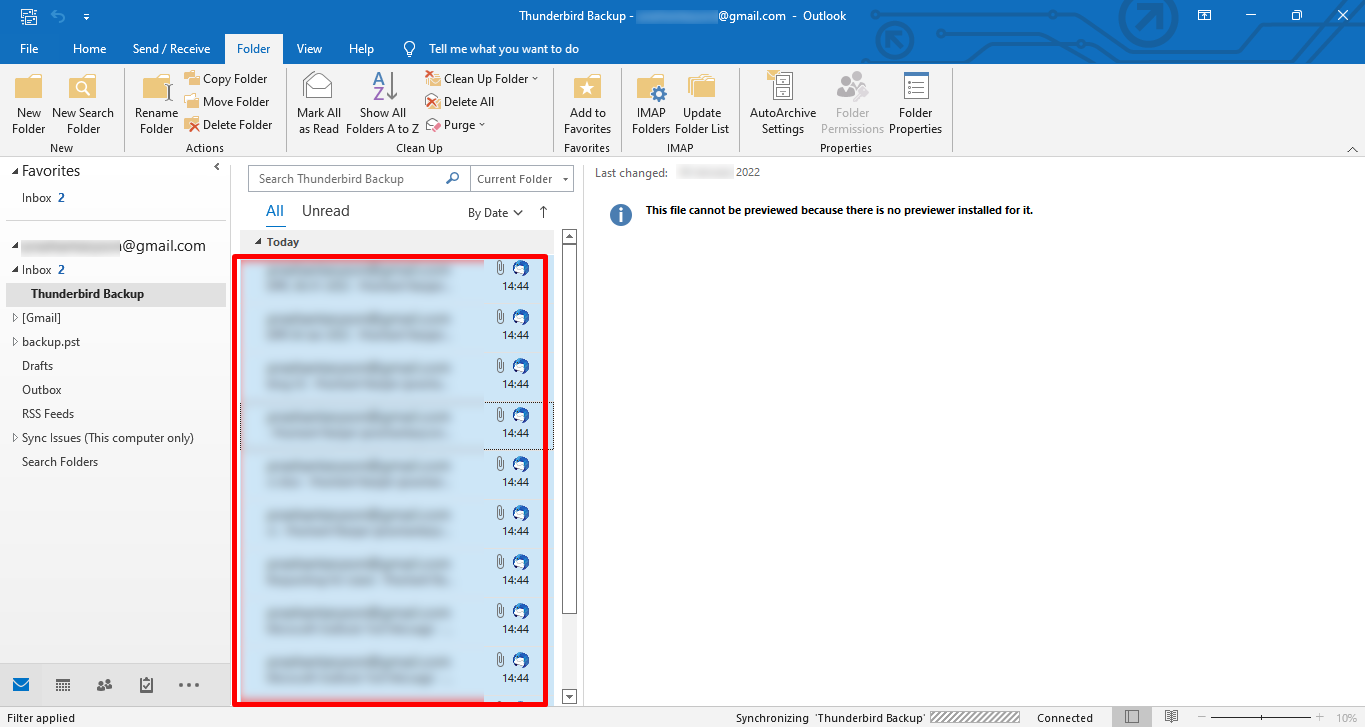Click the Ribbon Display Options button

(1205, 15)
